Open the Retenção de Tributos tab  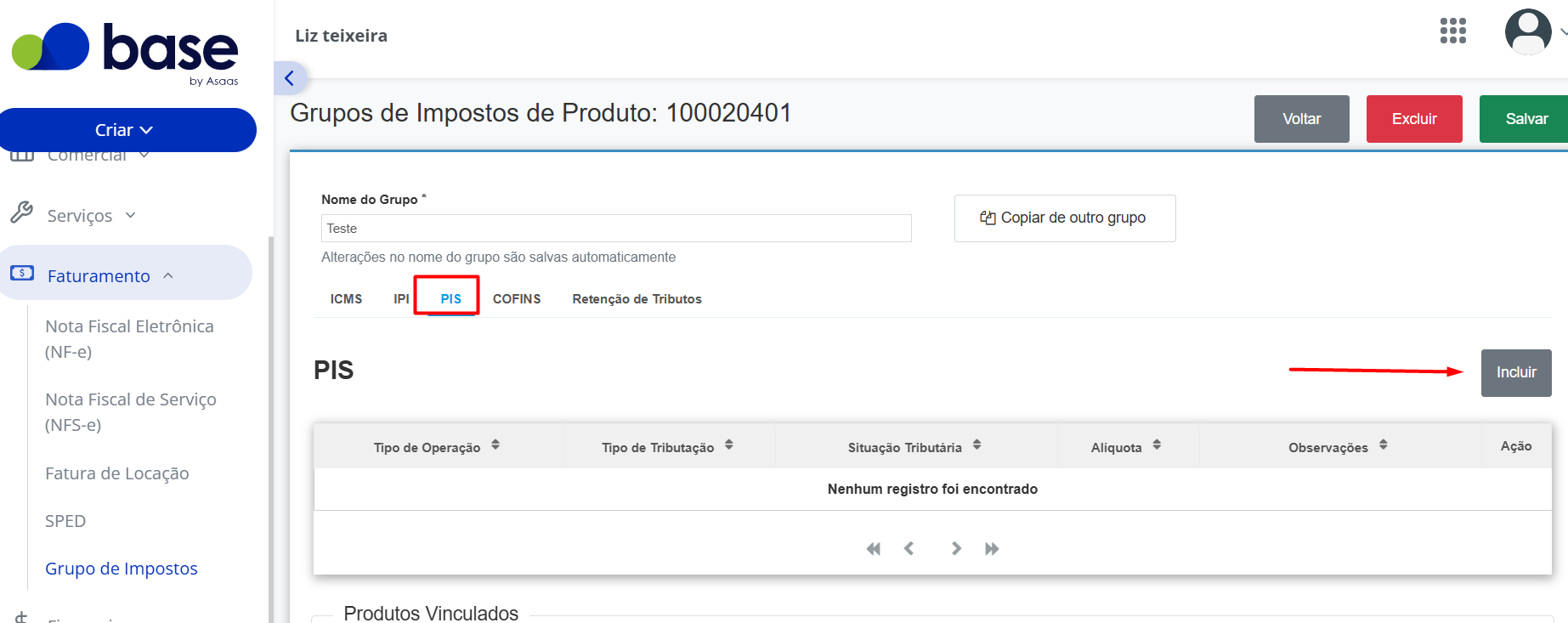click(x=637, y=299)
